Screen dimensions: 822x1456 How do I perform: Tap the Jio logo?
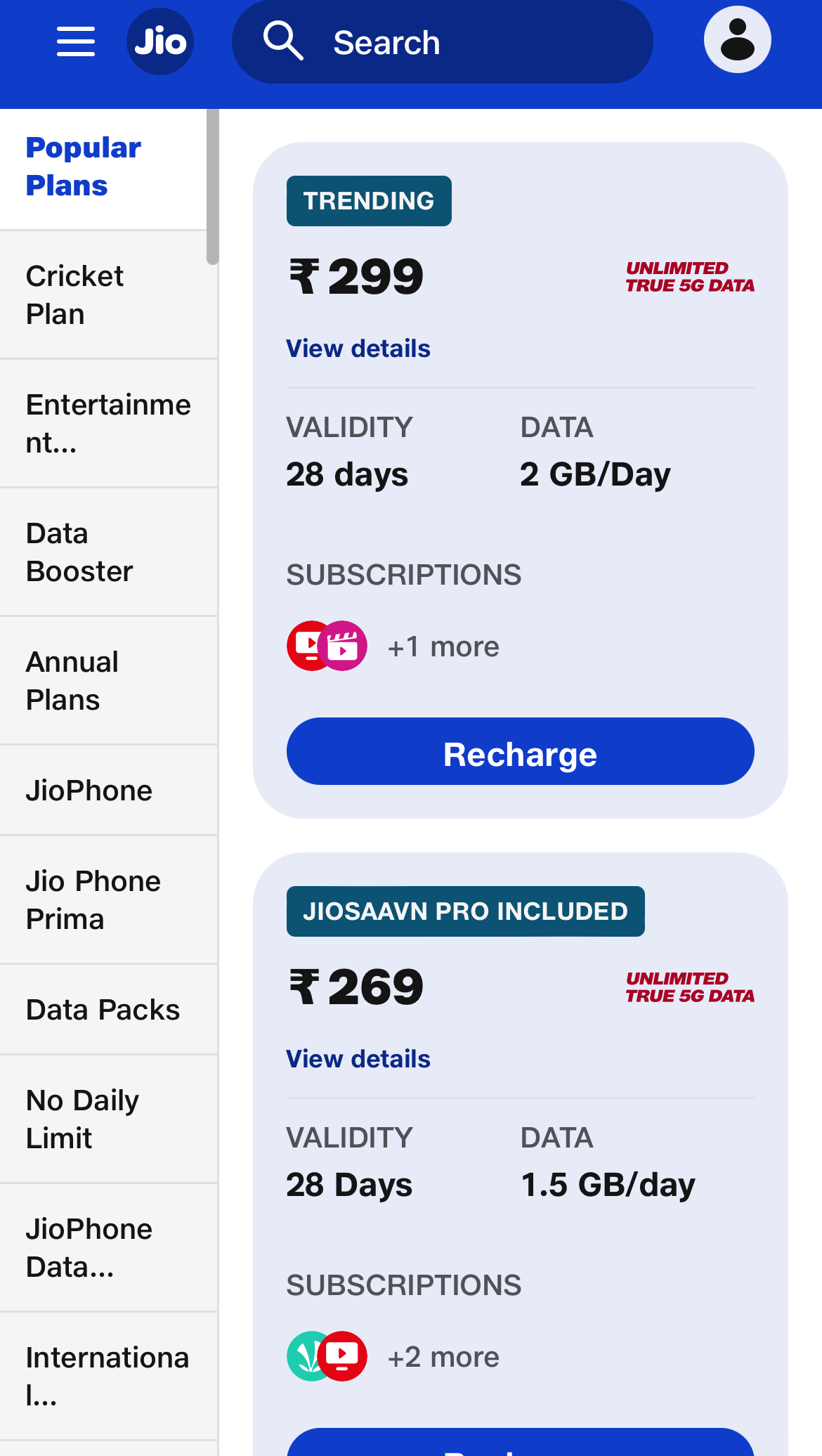tap(160, 41)
